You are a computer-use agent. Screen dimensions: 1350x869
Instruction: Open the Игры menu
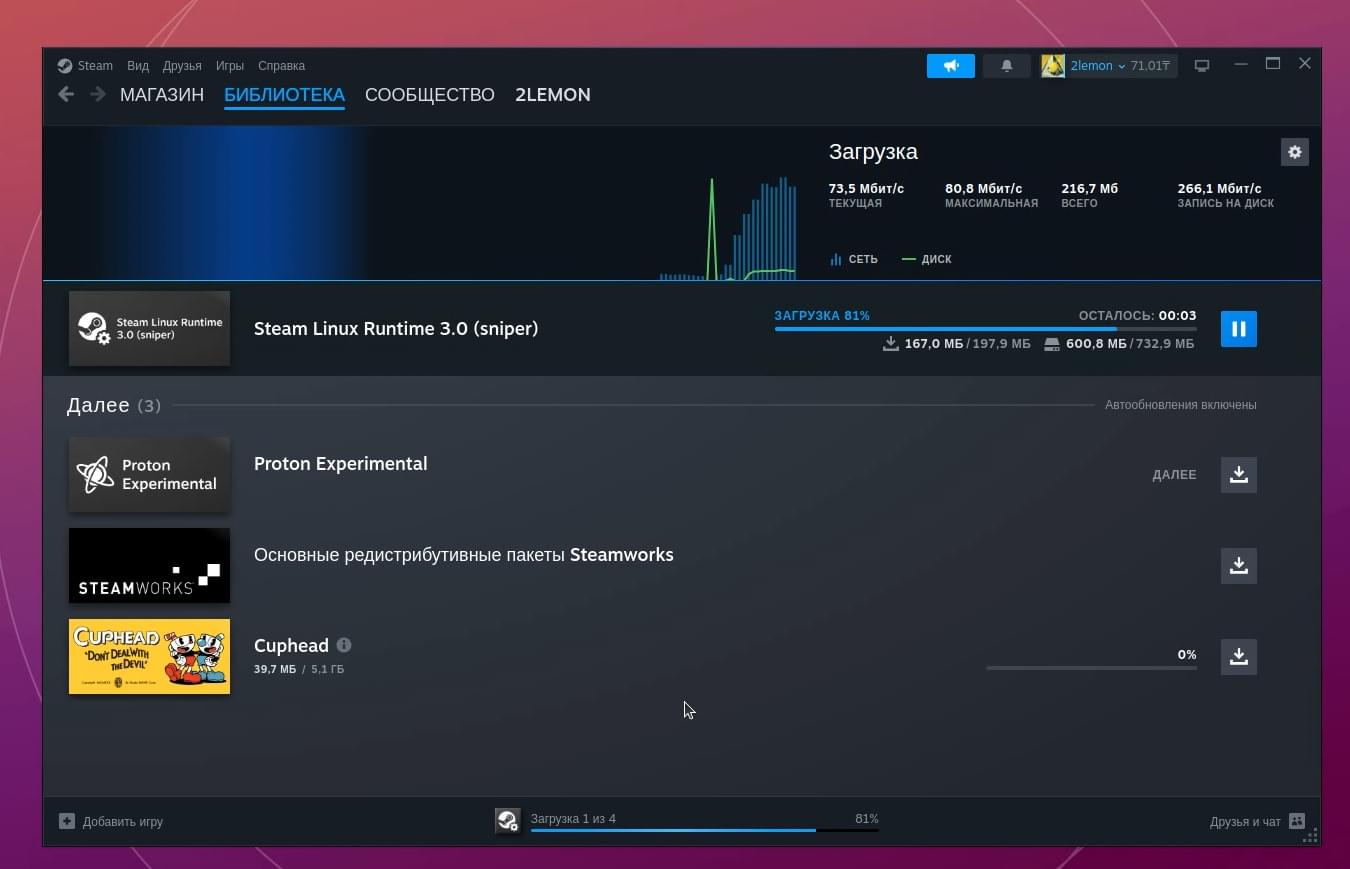click(x=230, y=66)
